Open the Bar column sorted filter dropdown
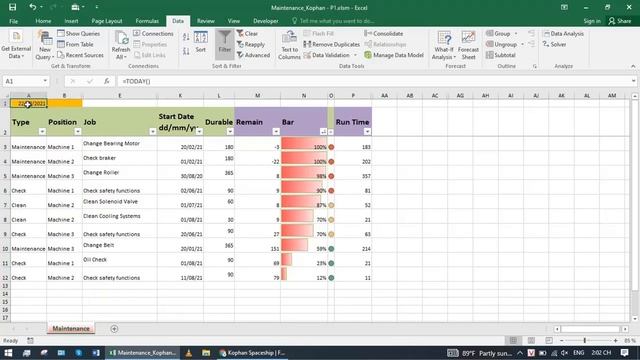The width and height of the screenshot is (640, 360). coord(323,131)
